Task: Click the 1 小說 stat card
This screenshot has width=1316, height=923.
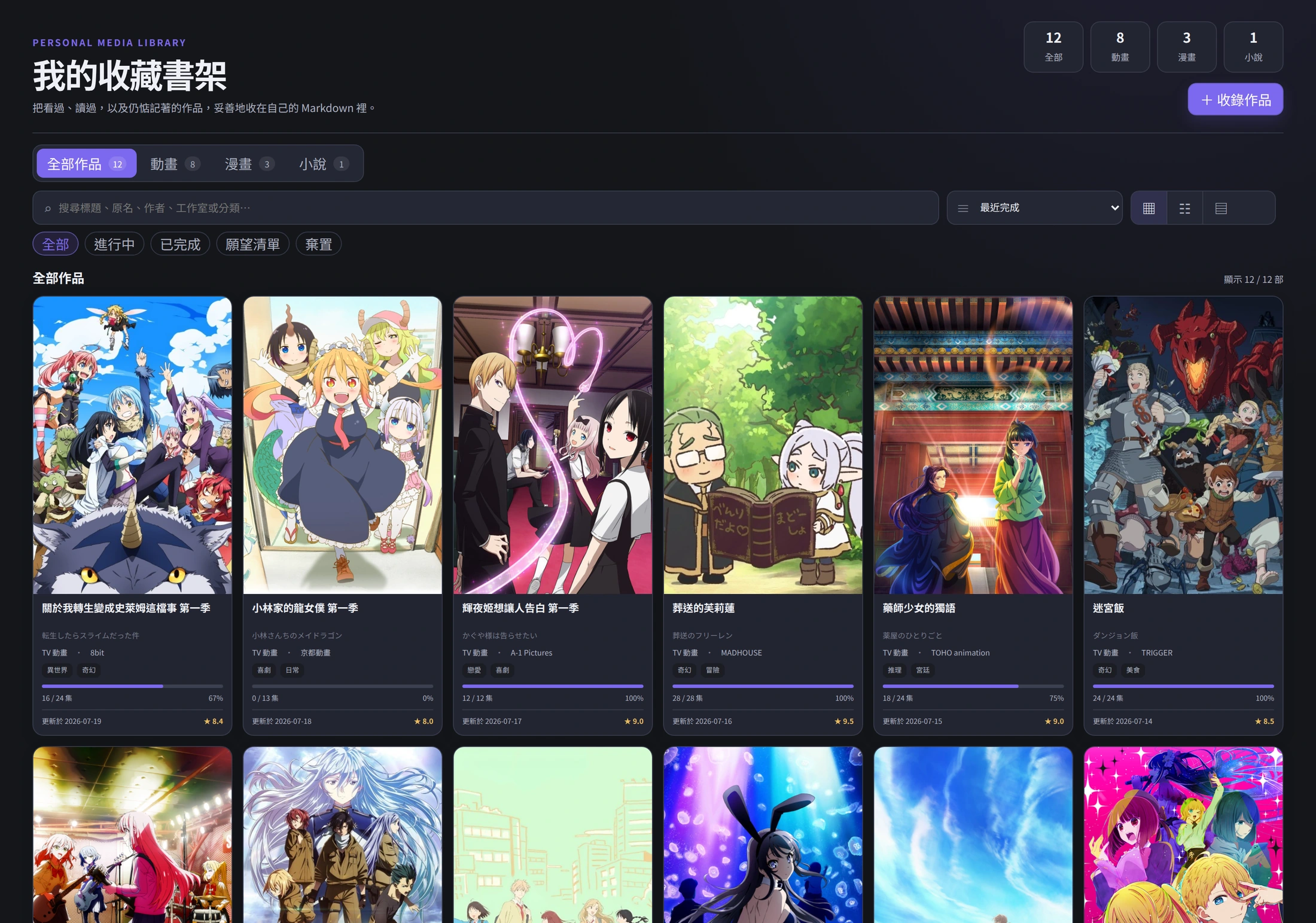Action: 1253,47
